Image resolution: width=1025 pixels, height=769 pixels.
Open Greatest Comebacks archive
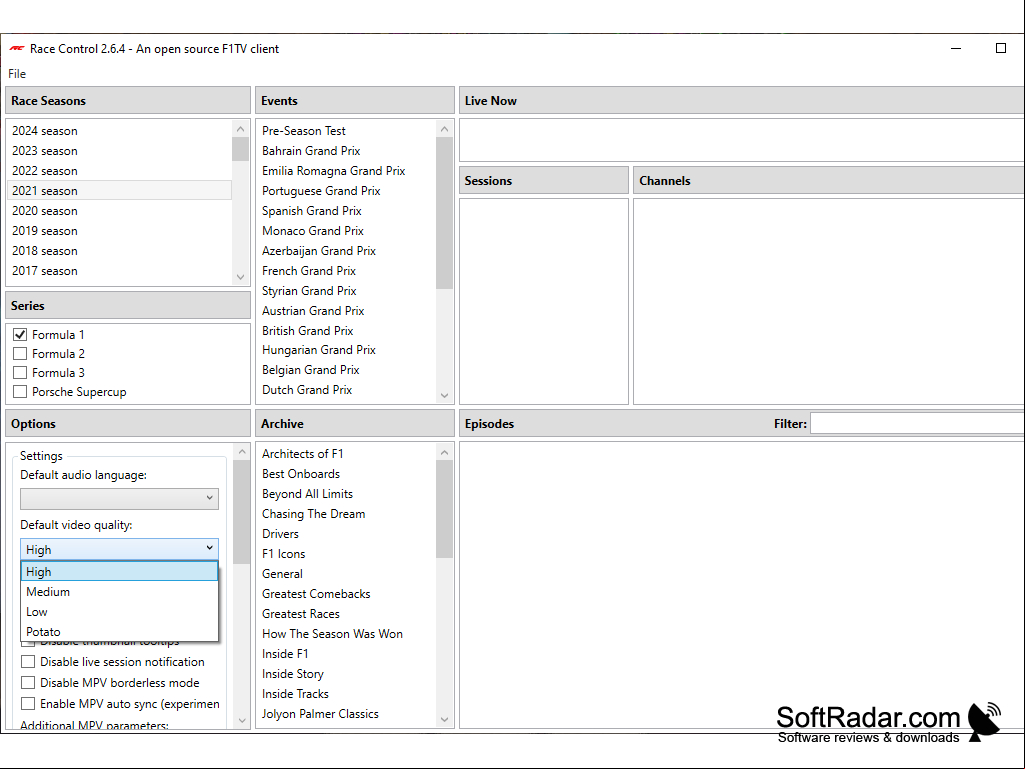tap(346, 594)
